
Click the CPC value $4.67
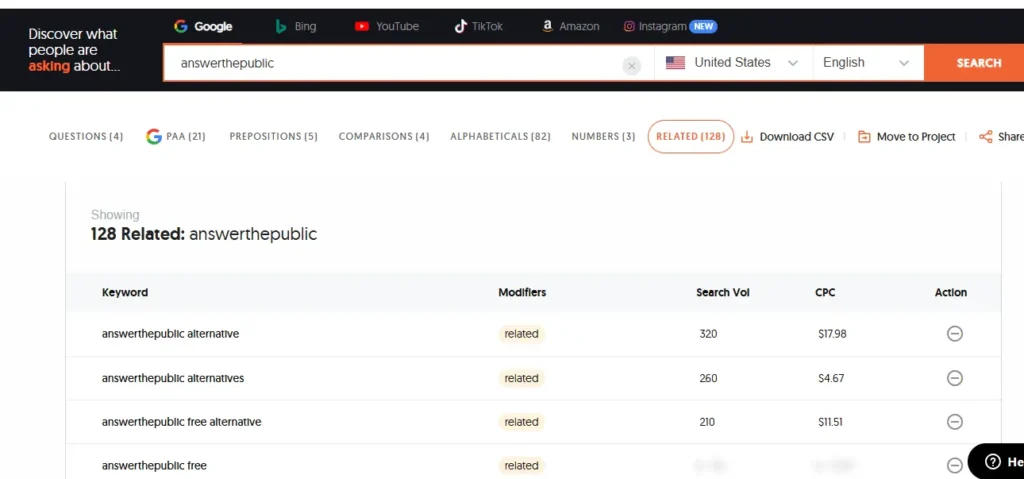coord(831,378)
